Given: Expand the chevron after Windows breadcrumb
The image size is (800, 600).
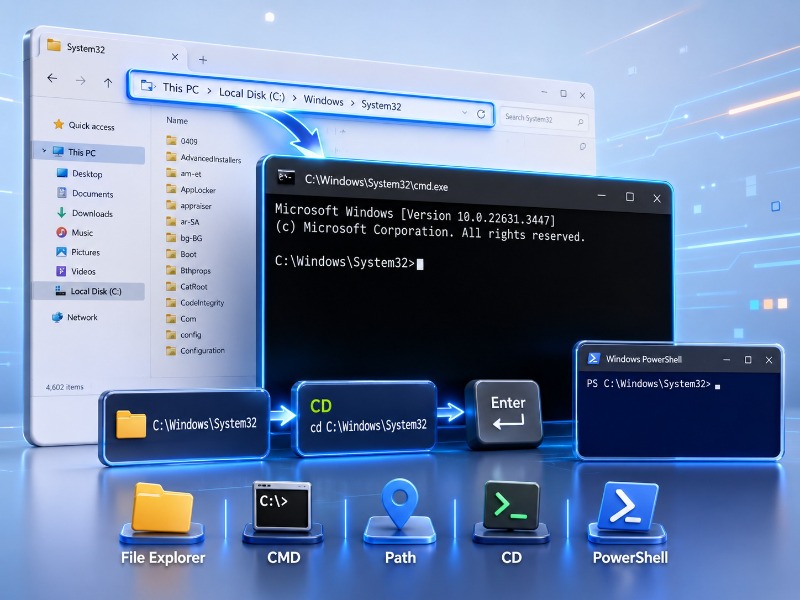Looking at the screenshot, I should pos(353,103).
